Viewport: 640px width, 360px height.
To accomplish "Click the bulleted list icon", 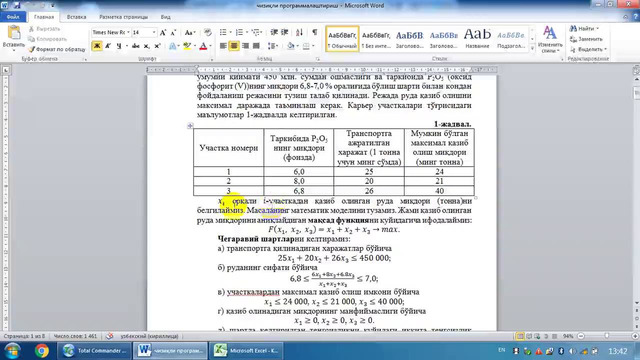I will [223, 32].
